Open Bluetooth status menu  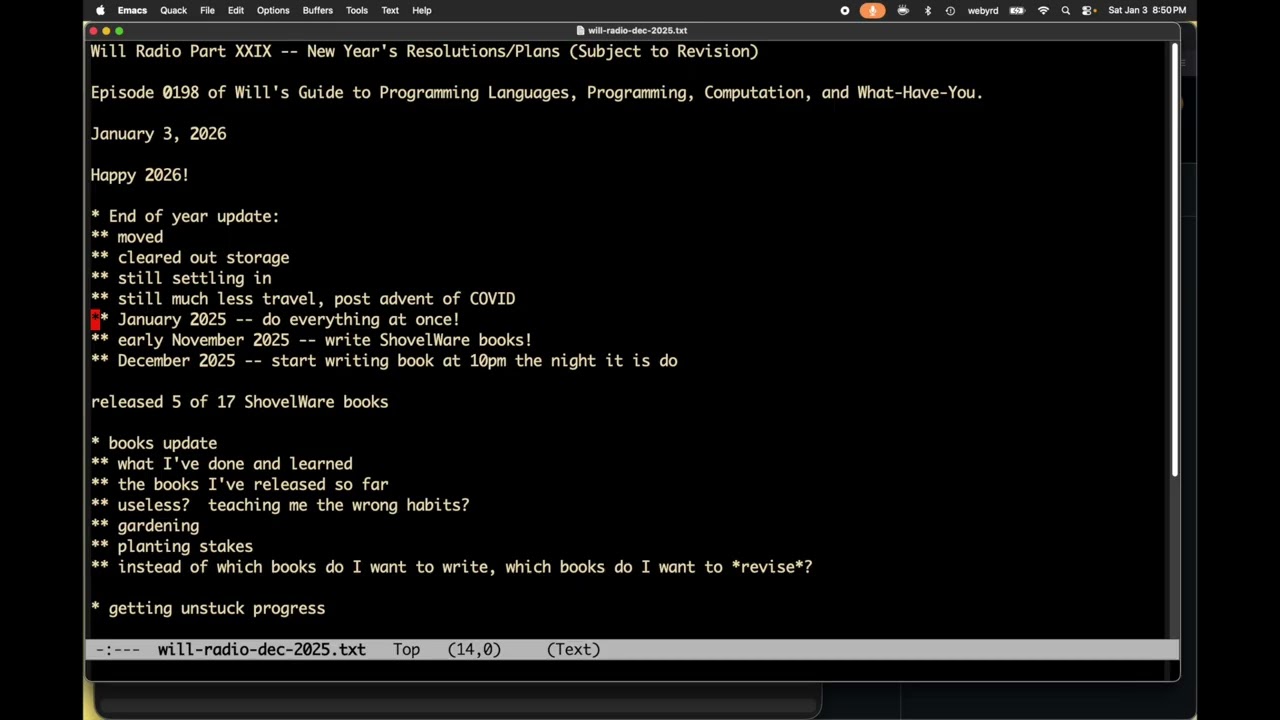pos(928,10)
